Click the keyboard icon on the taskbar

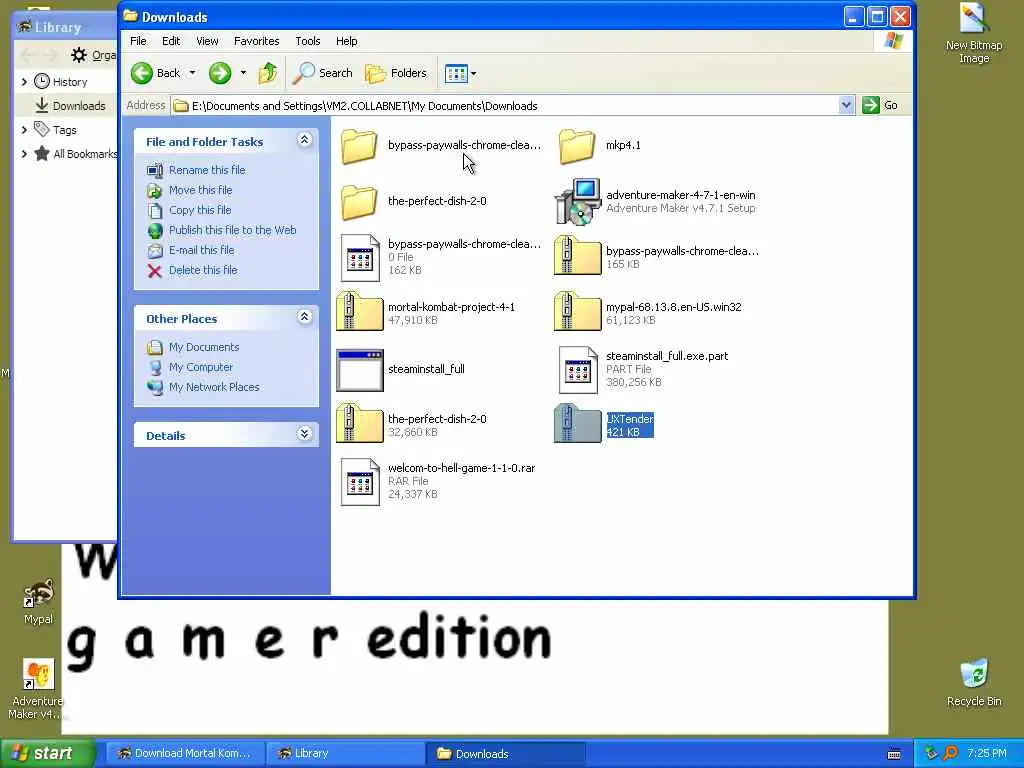(x=894, y=754)
